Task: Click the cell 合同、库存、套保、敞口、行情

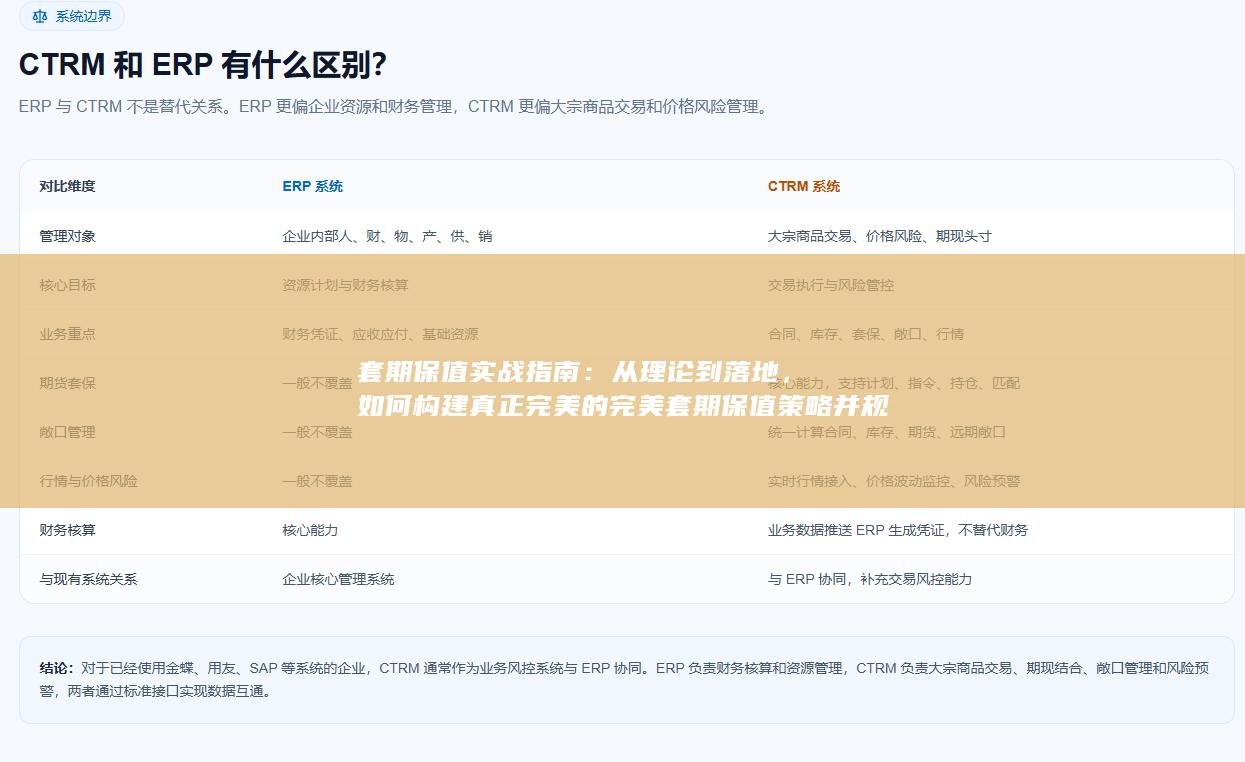Action: 866,334
